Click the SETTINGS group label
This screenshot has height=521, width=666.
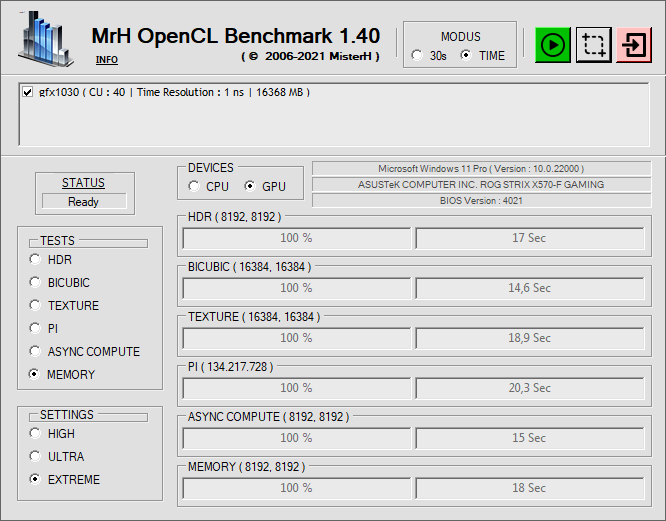tap(67, 414)
